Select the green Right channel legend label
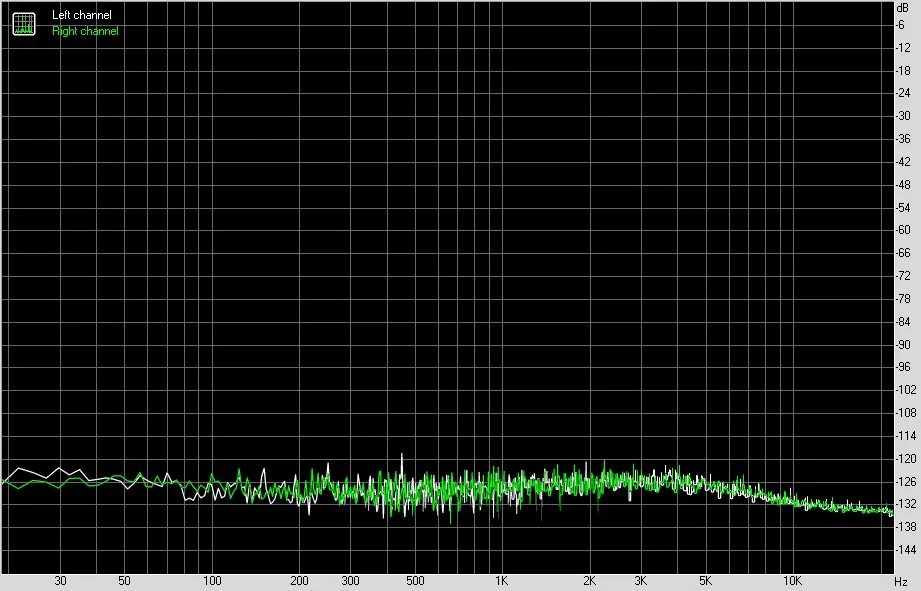The image size is (921, 591). click(85, 31)
